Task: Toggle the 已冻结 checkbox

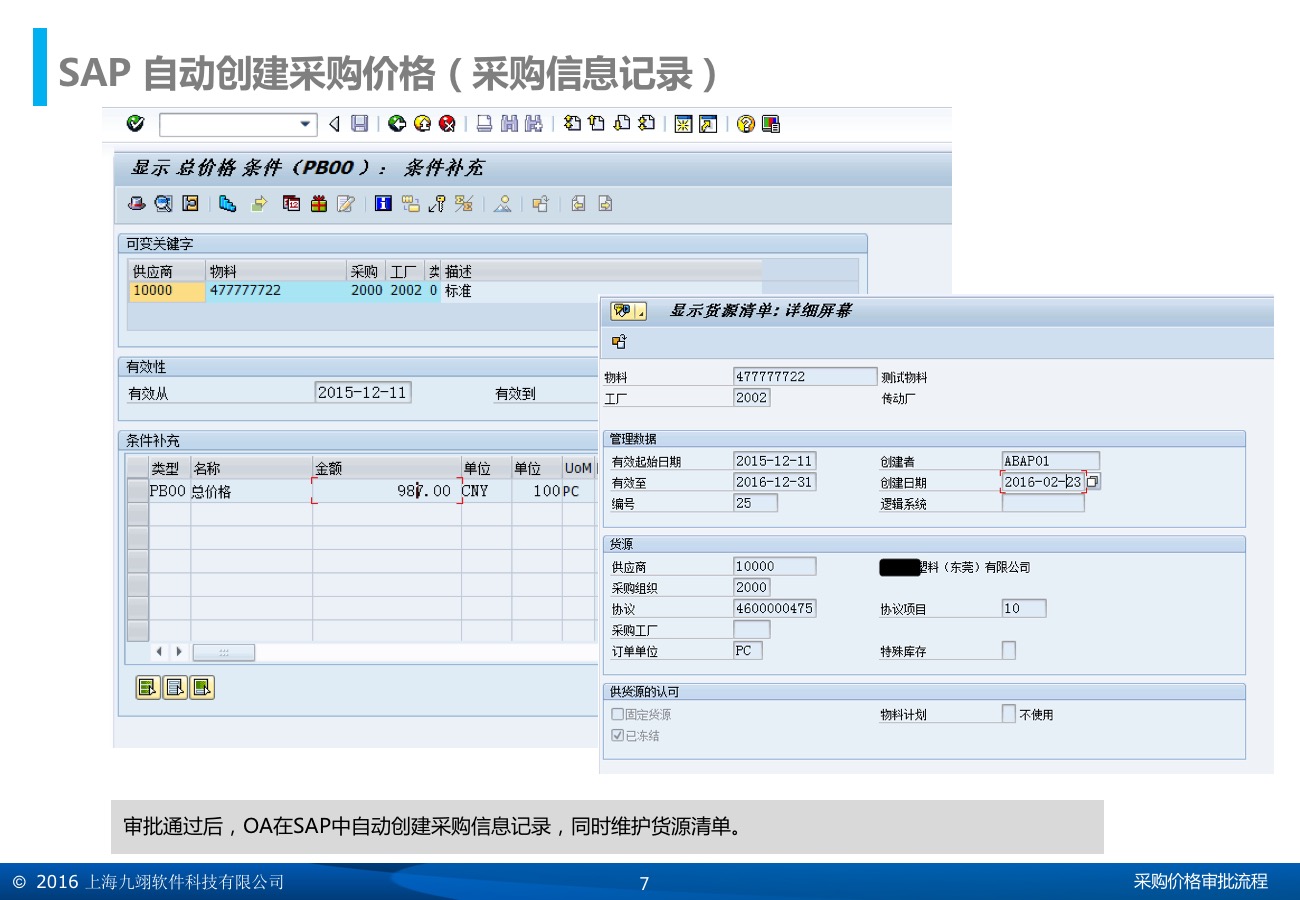Action: (x=618, y=735)
